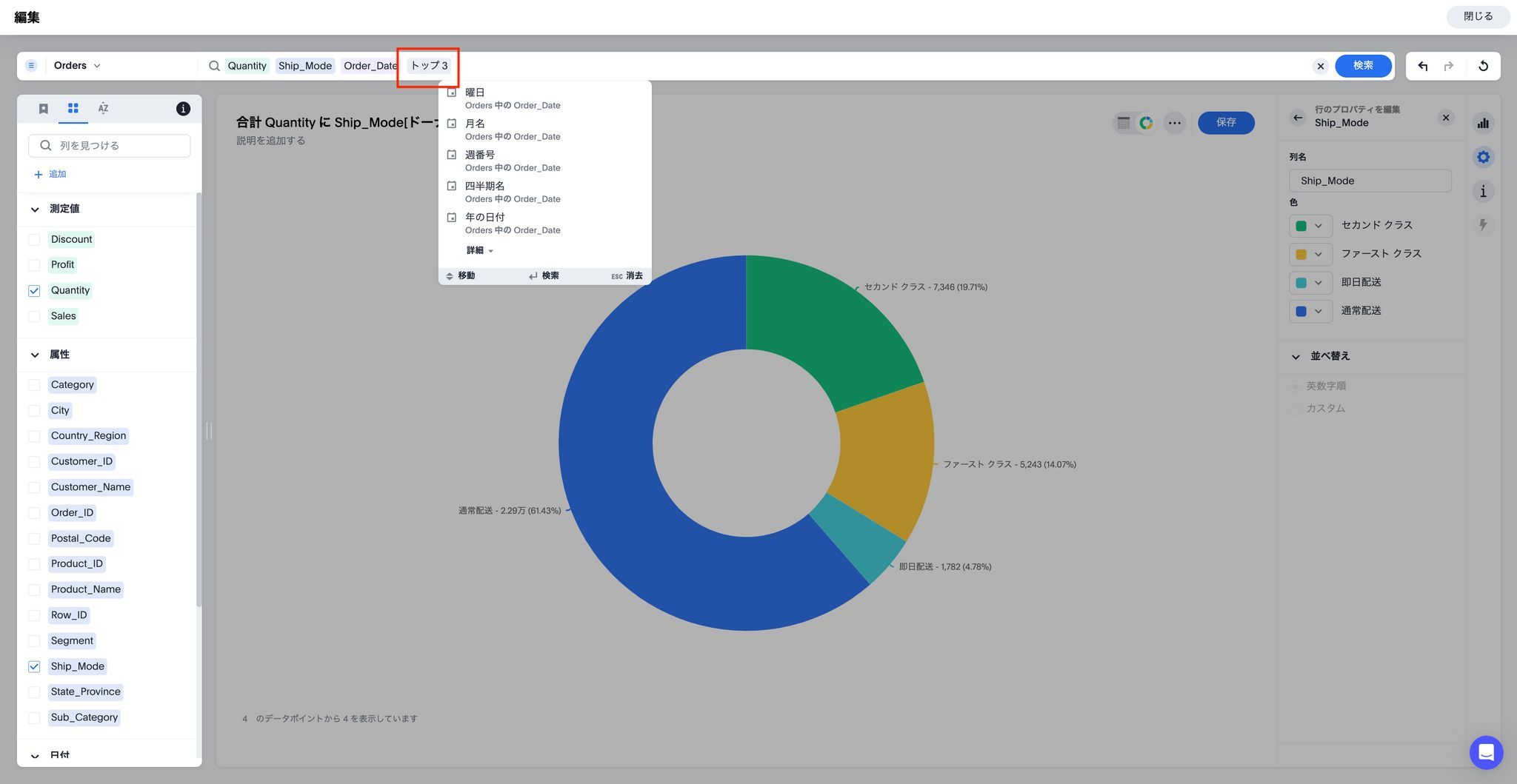Click the panel resize handle icon
The width and height of the screenshot is (1517, 784).
209,431
